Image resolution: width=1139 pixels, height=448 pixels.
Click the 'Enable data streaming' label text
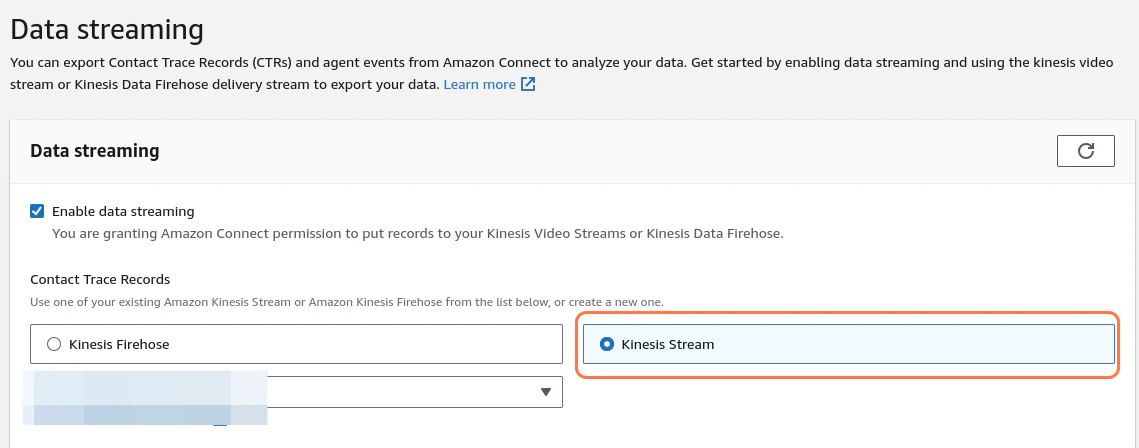tap(123, 211)
